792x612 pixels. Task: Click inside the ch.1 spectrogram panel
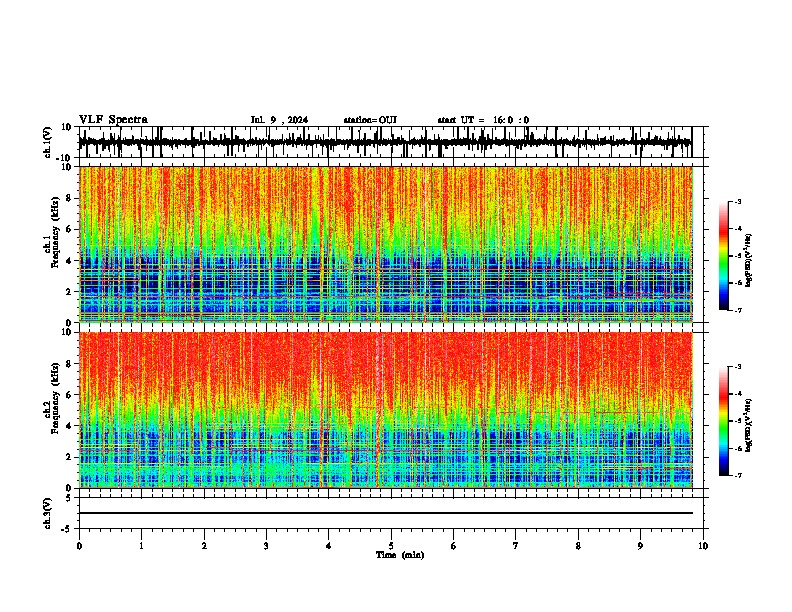click(385, 244)
